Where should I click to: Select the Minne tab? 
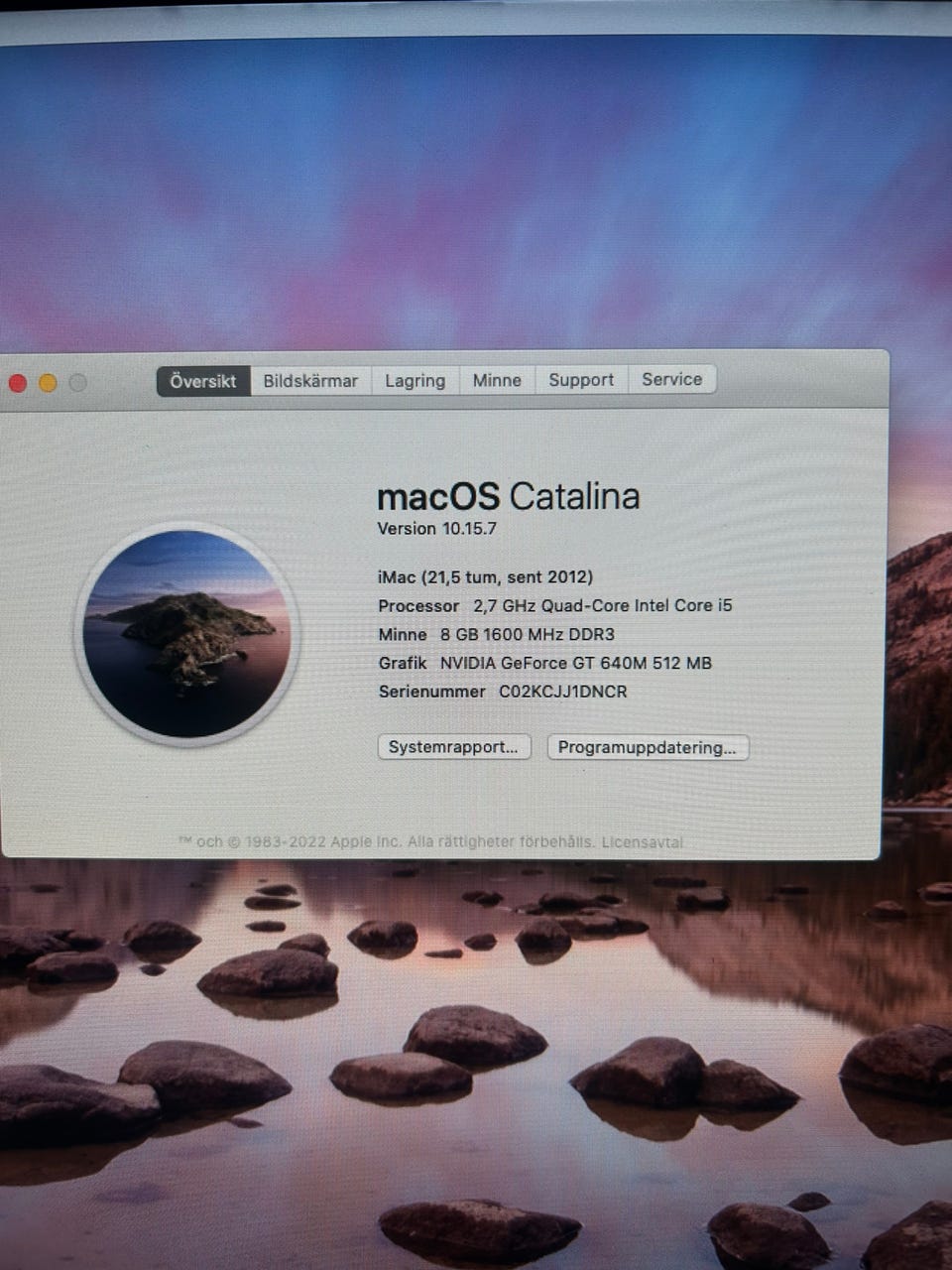click(x=497, y=380)
